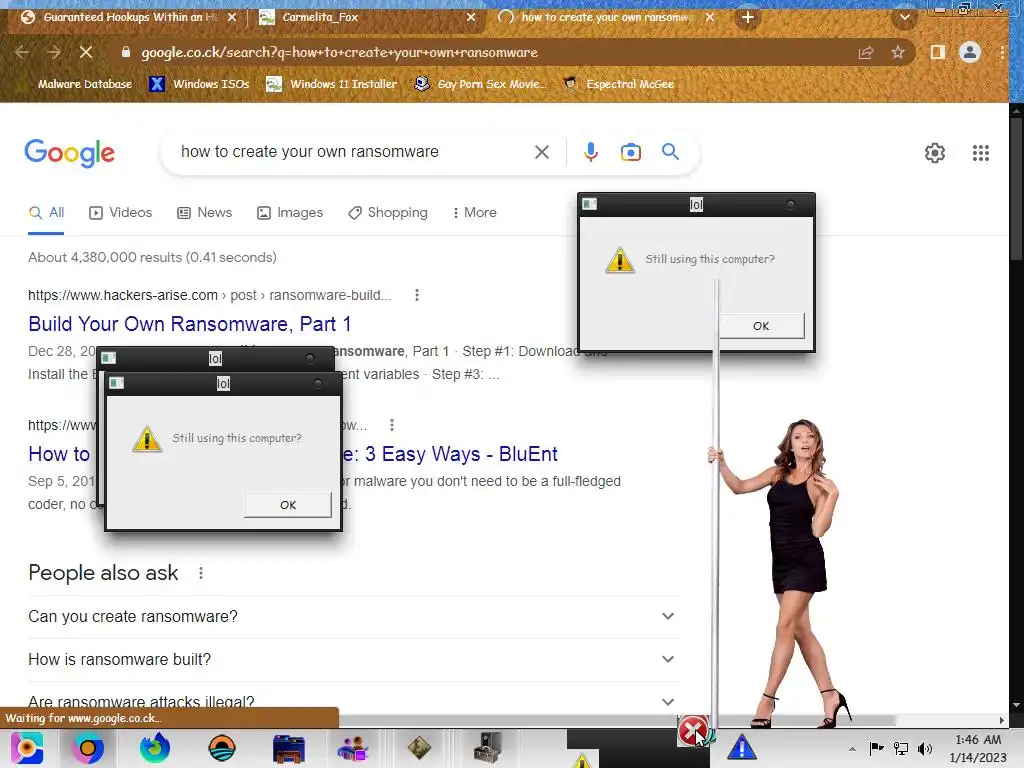Screen dimensions: 1024x768
Task: Click the blue warning triangle taskbar icon
Action: [x=741, y=747]
